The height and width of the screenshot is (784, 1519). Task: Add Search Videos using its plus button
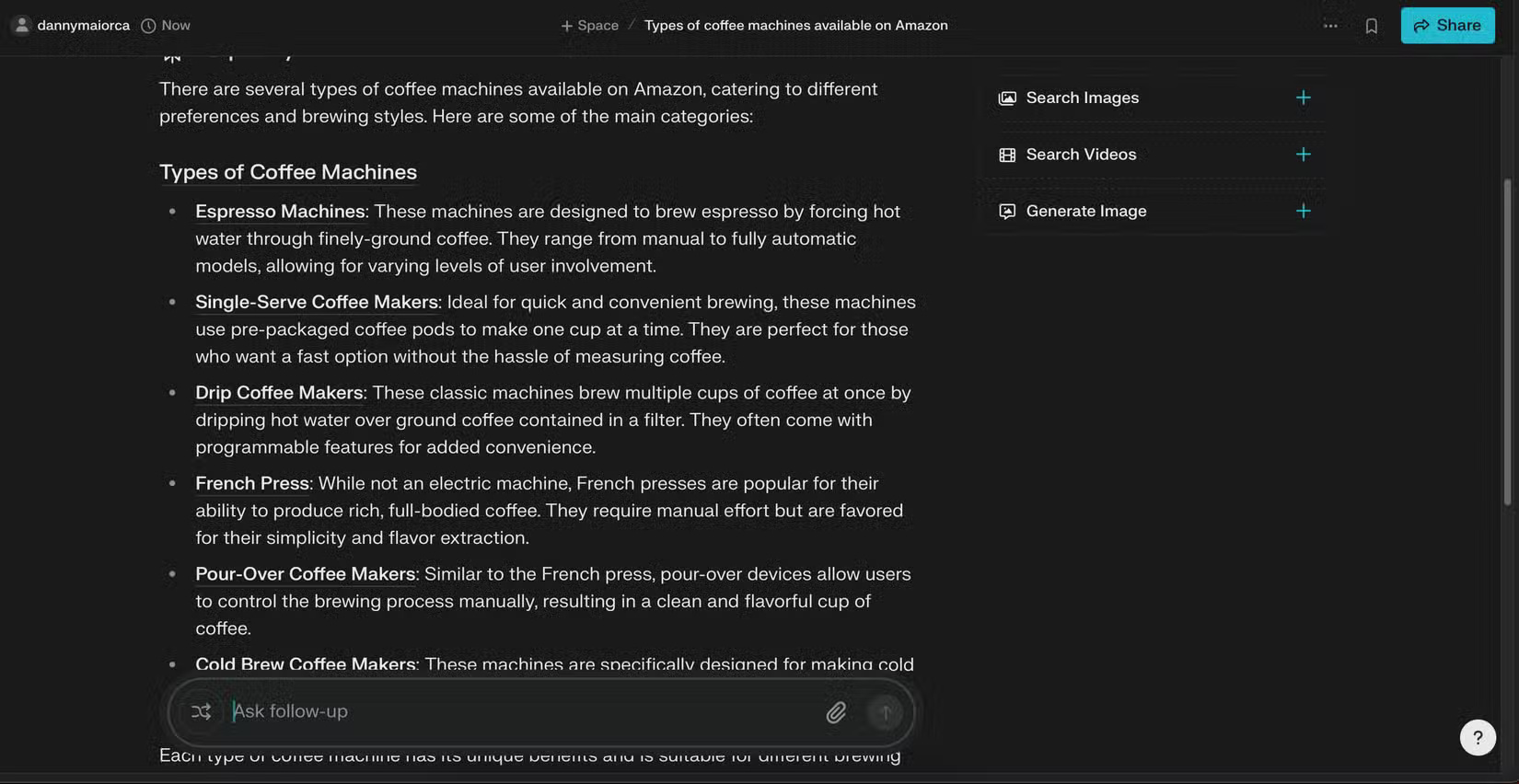[1303, 154]
